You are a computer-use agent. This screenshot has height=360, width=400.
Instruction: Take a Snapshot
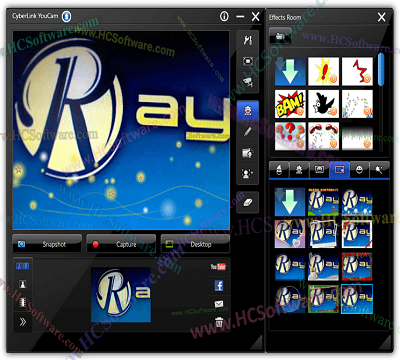47,244
